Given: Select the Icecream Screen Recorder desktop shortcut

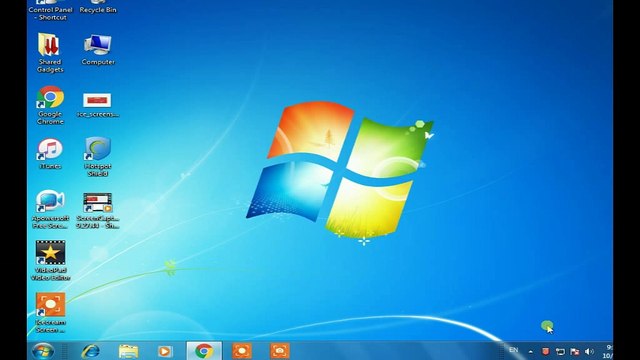Looking at the screenshot, I should coord(50,313).
